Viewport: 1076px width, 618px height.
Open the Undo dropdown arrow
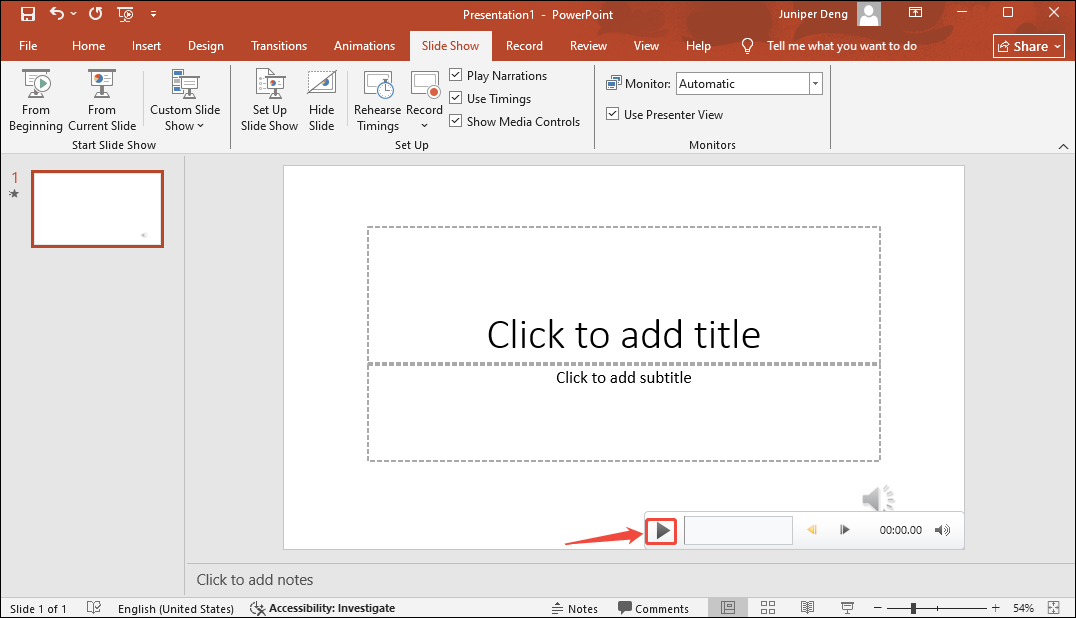tap(72, 14)
